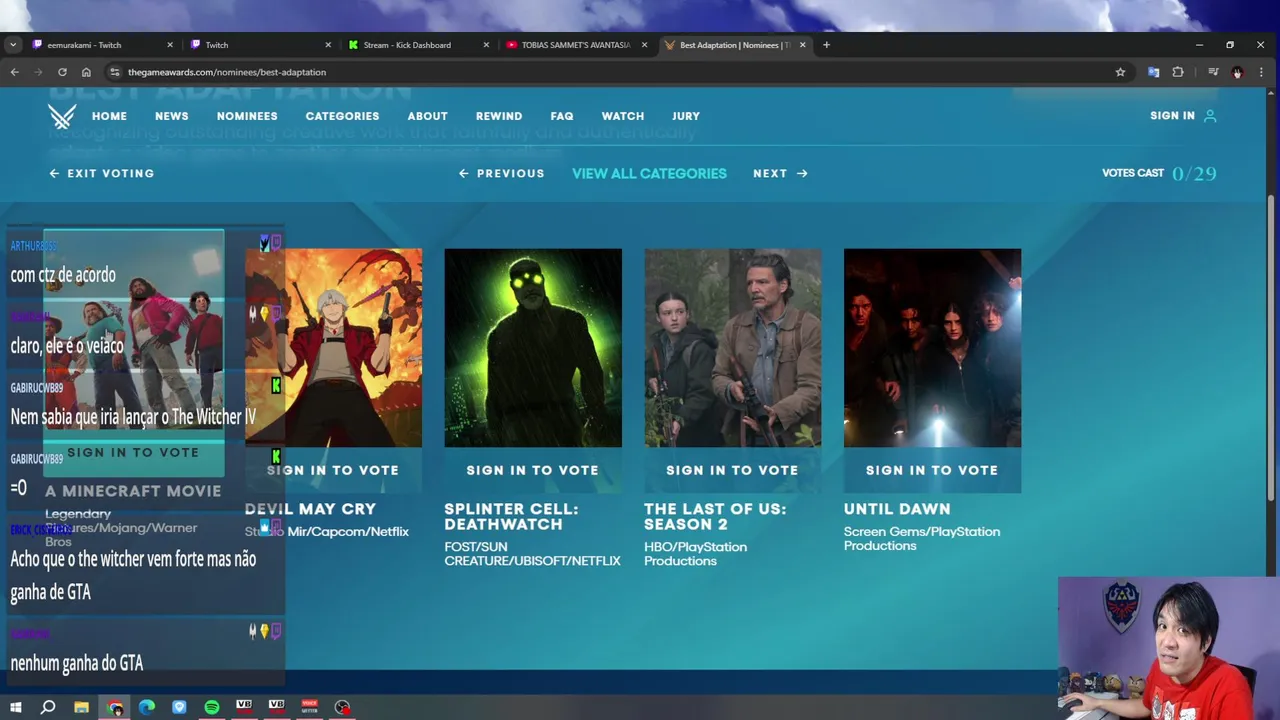Click SIGN IN at top right
Viewport: 1280px width, 720px height.
[x=1172, y=116]
